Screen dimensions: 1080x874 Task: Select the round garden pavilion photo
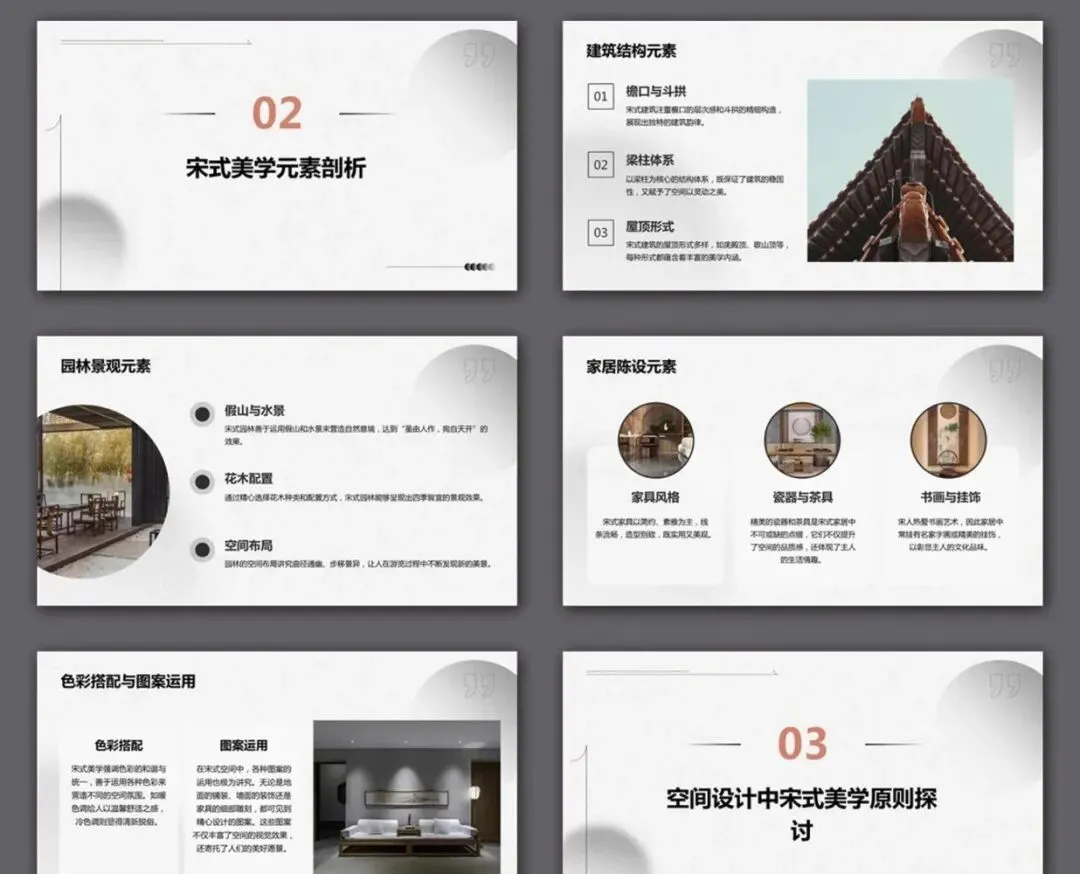coord(103,490)
